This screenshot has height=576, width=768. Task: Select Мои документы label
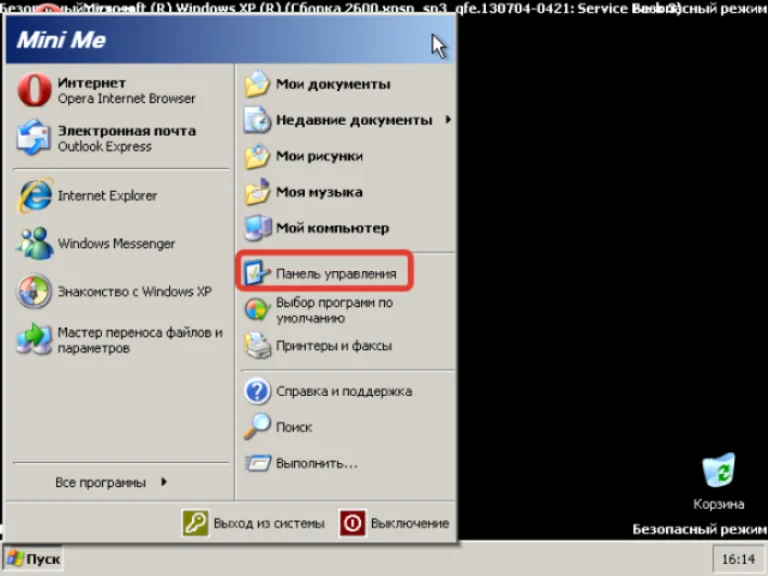(333, 84)
